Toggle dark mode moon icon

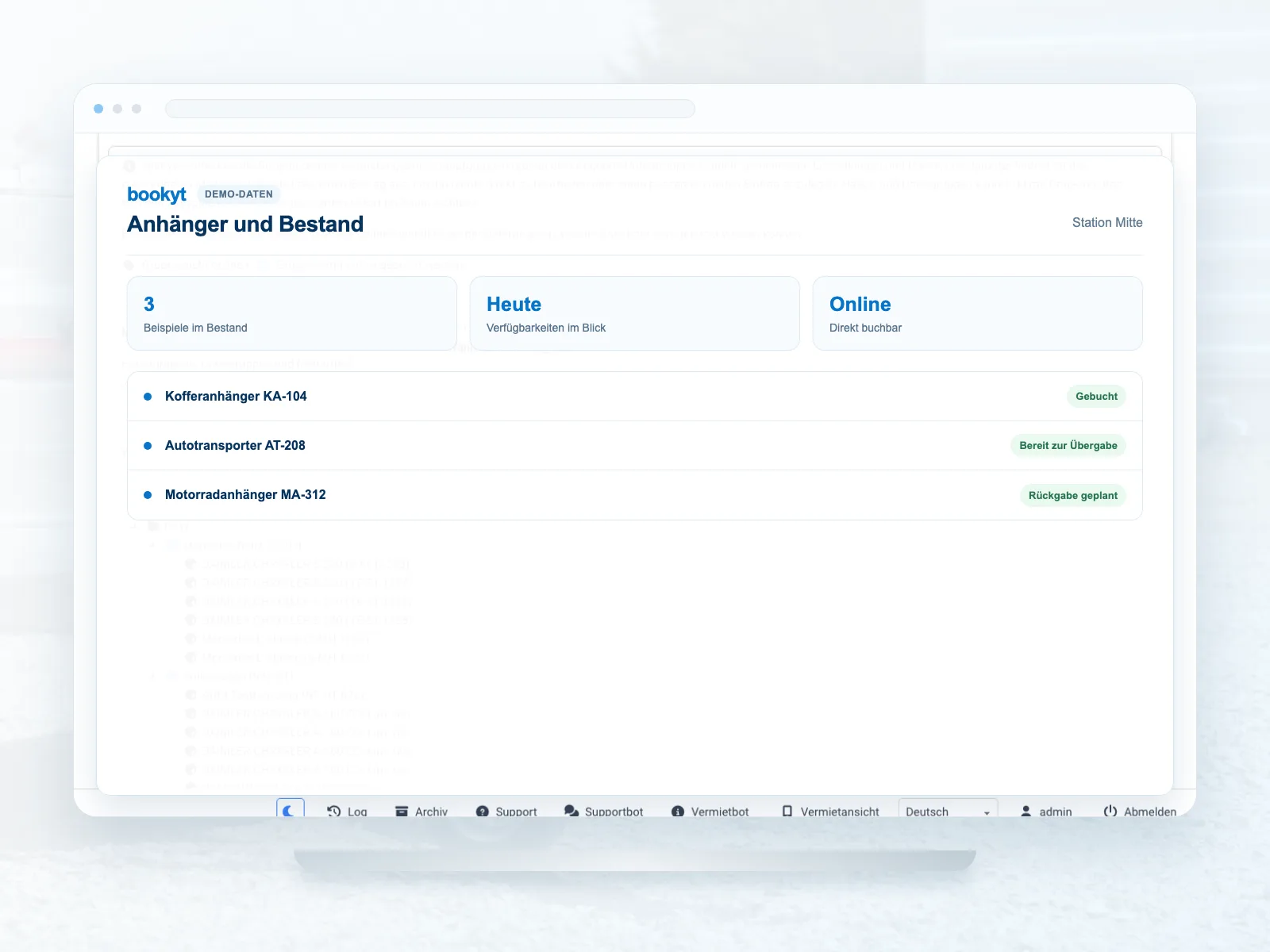(x=291, y=809)
